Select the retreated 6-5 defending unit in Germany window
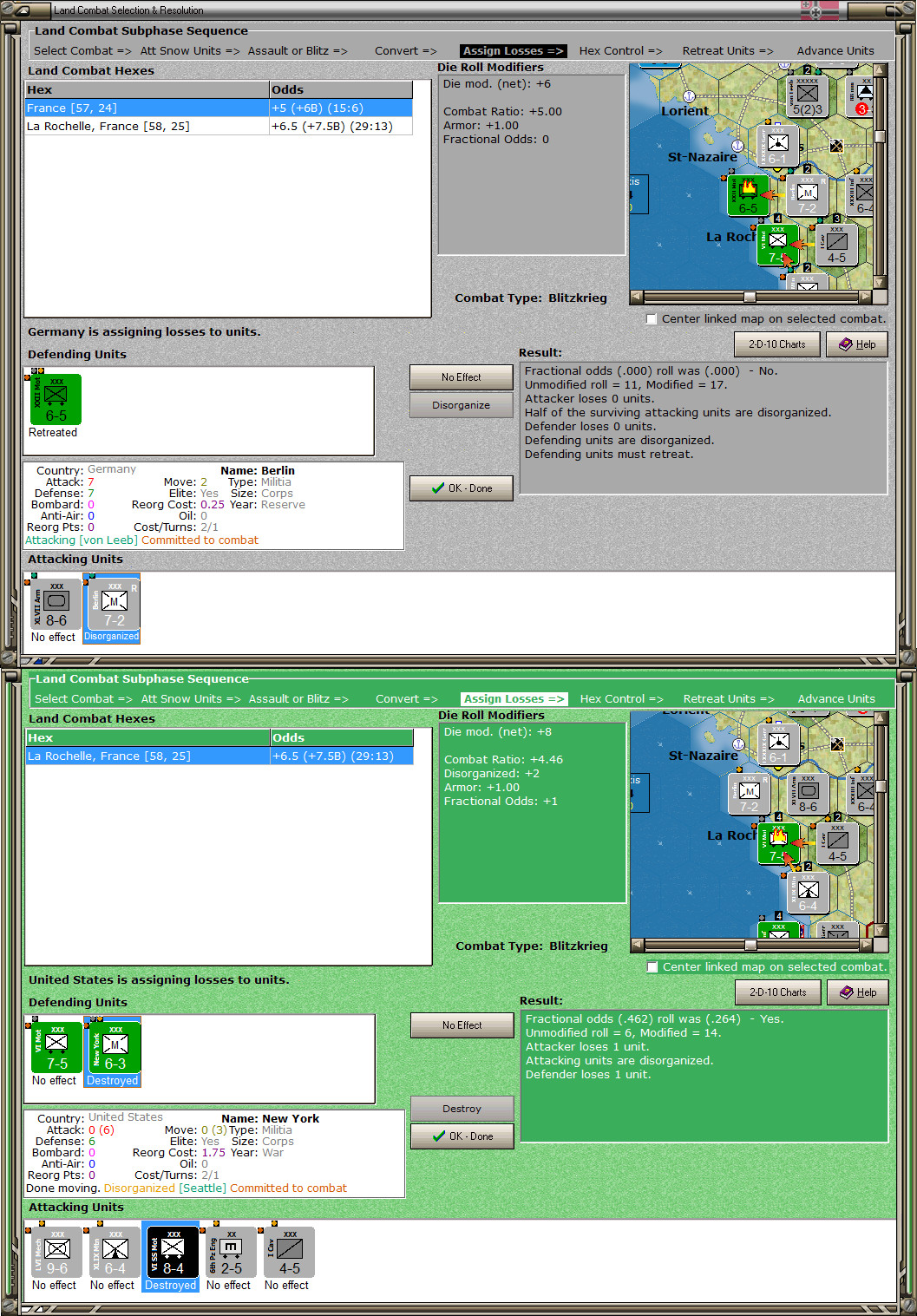This screenshot has height=1316, width=917. (56, 399)
